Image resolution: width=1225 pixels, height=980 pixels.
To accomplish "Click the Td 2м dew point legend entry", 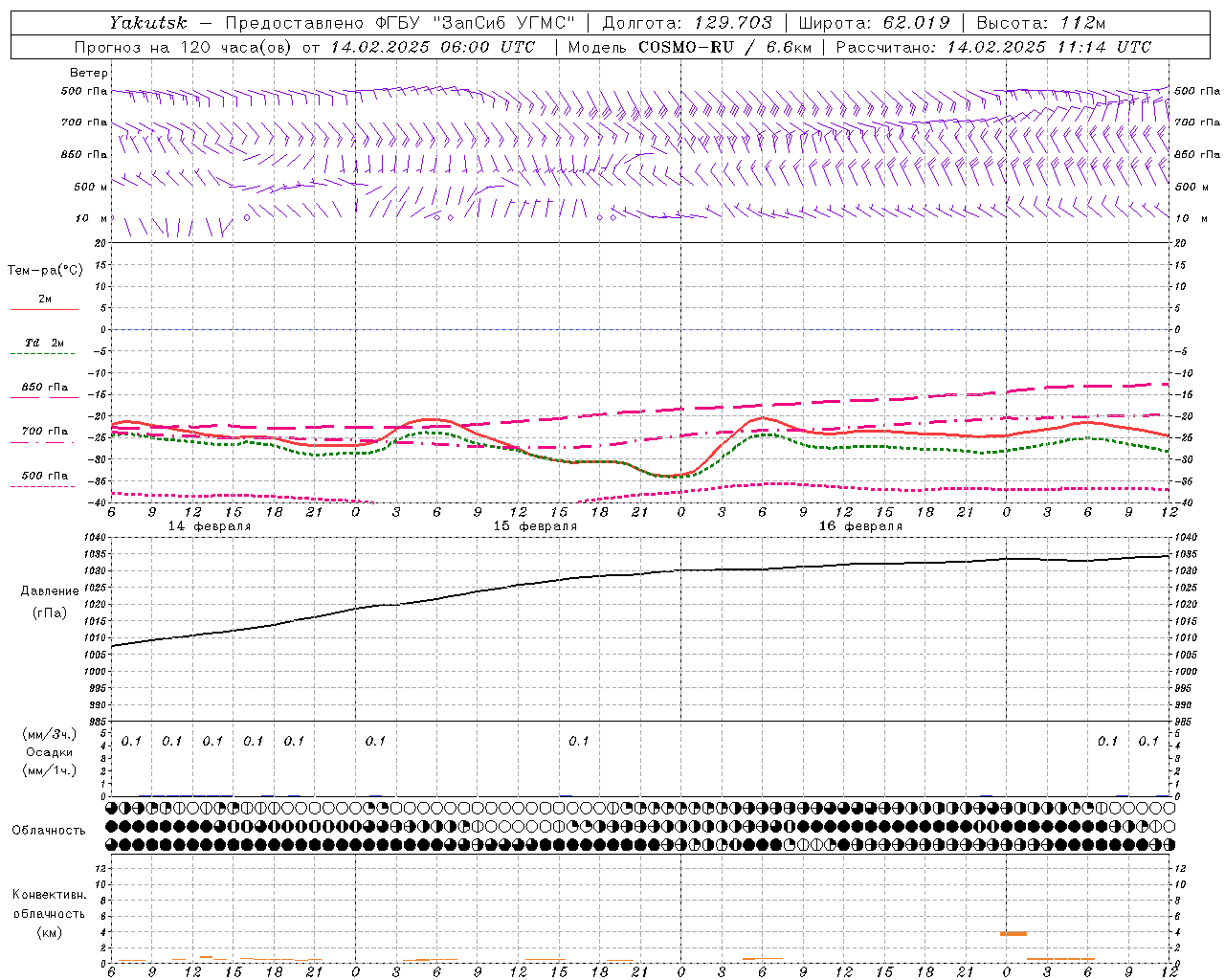I will point(44,343).
